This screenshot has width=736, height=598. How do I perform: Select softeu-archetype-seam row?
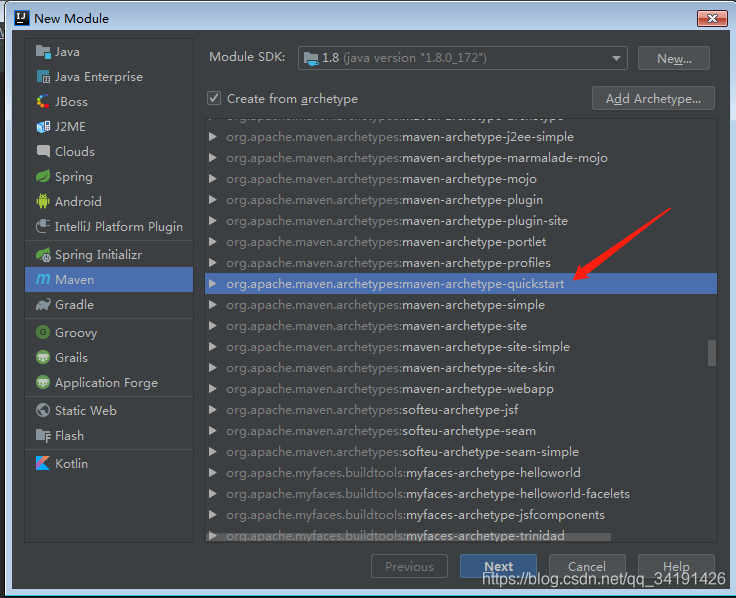pyautogui.click(x=461, y=431)
